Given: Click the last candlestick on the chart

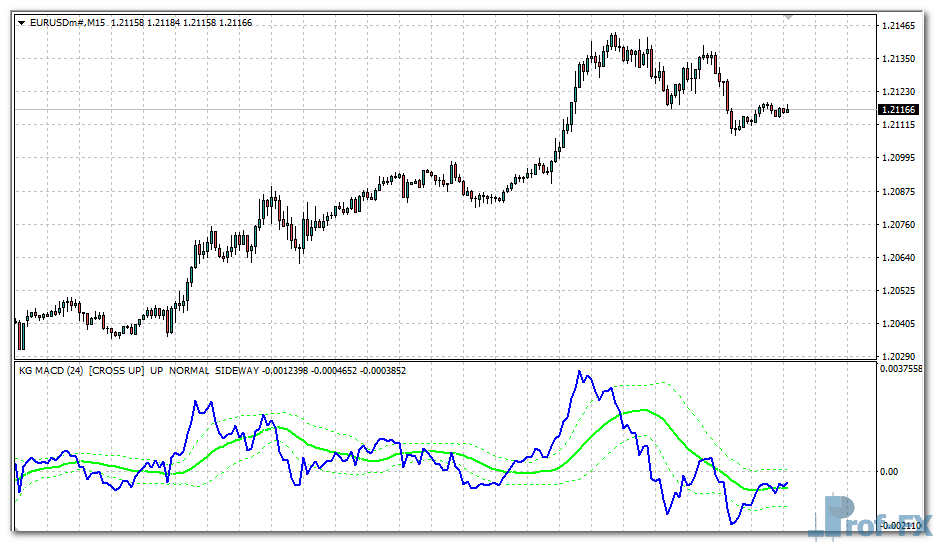Looking at the screenshot, I should (788, 109).
